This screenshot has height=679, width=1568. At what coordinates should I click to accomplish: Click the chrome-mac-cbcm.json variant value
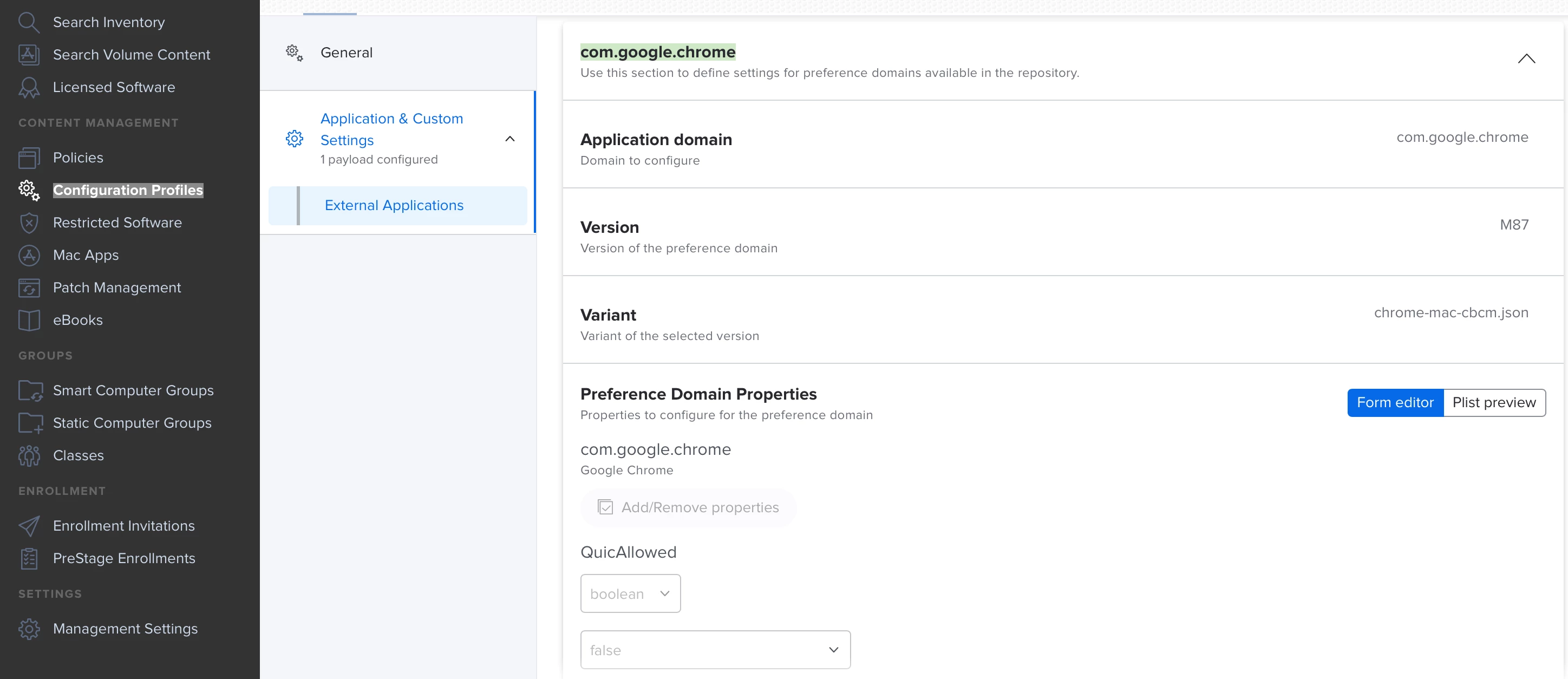coord(1451,312)
